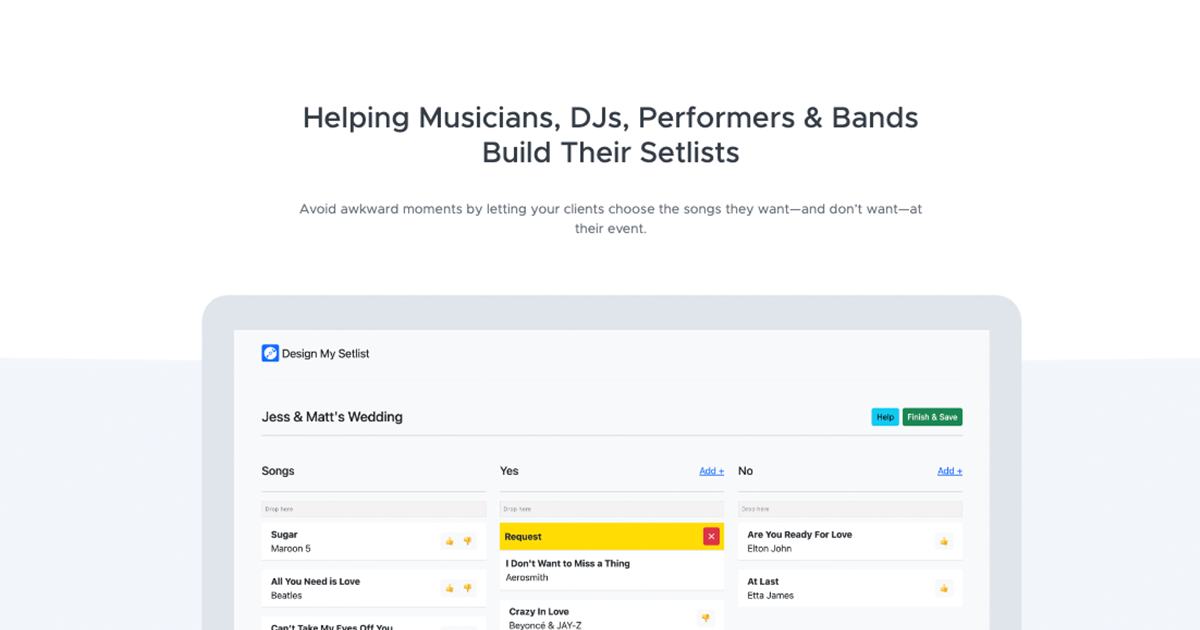
Task: Click the Jess & Matt's Wedding title
Action: [x=331, y=416]
